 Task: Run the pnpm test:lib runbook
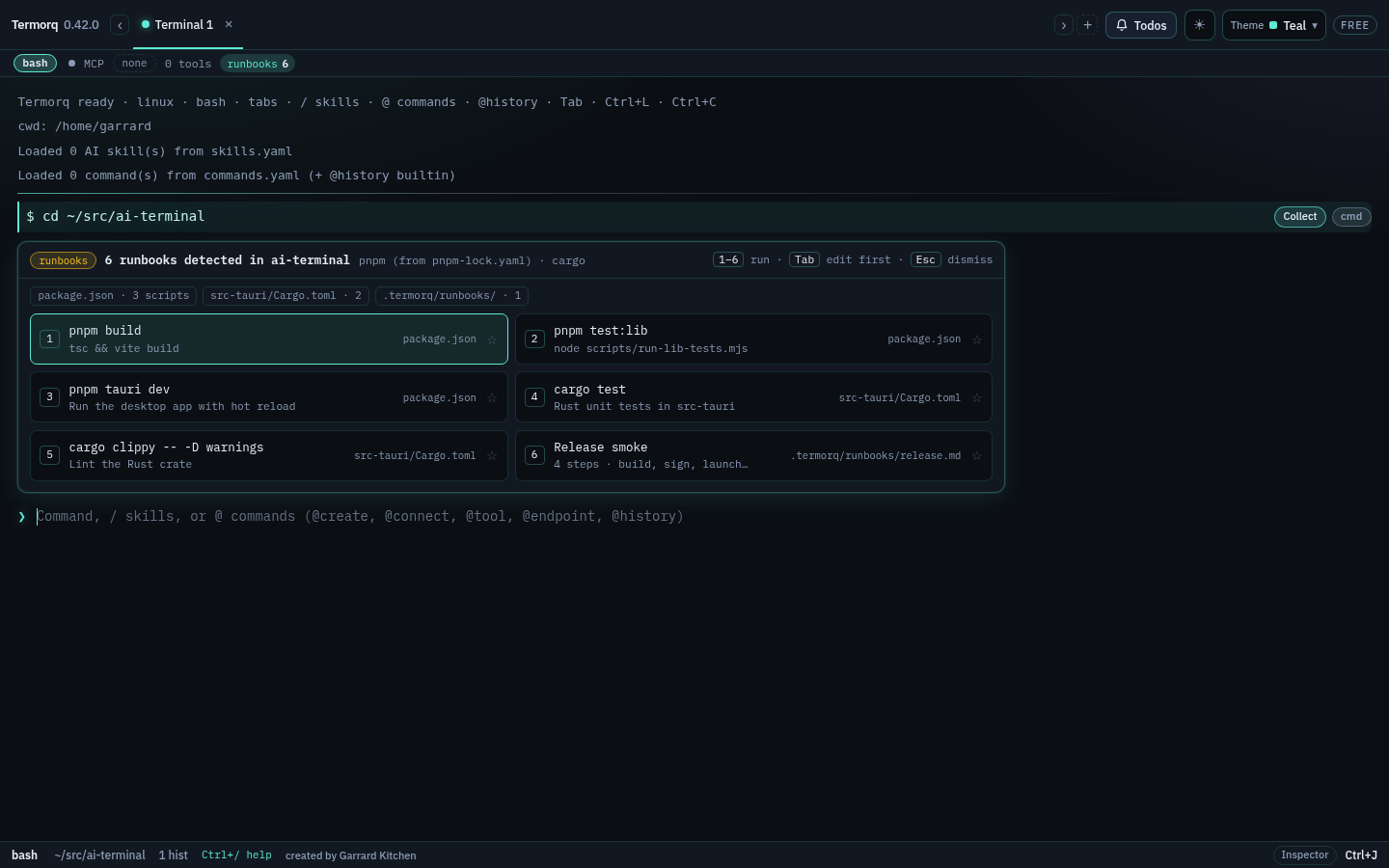[x=753, y=339]
